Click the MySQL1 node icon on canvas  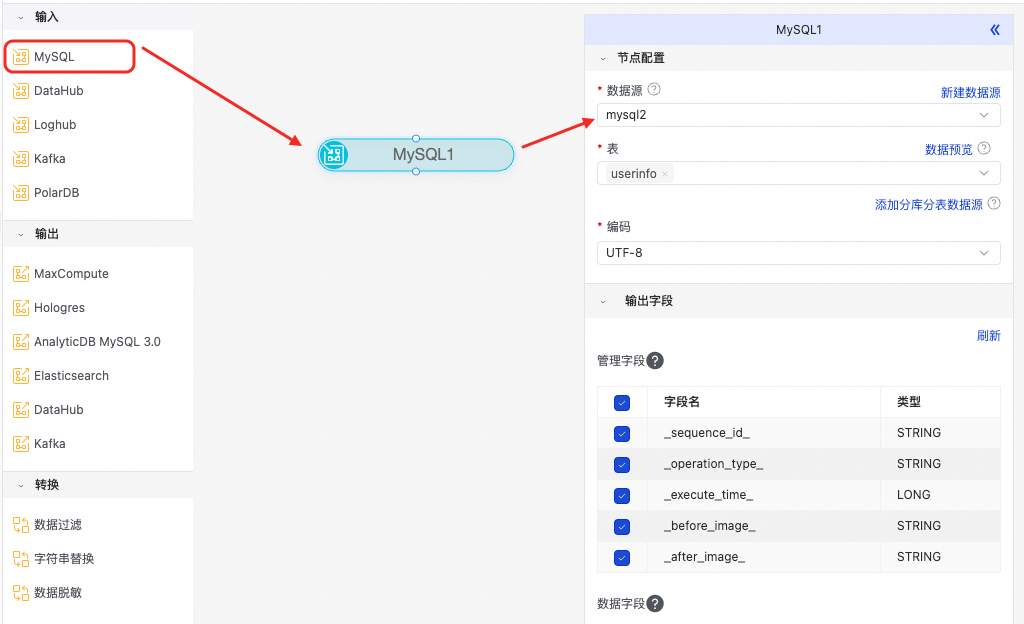click(x=334, y=155)
